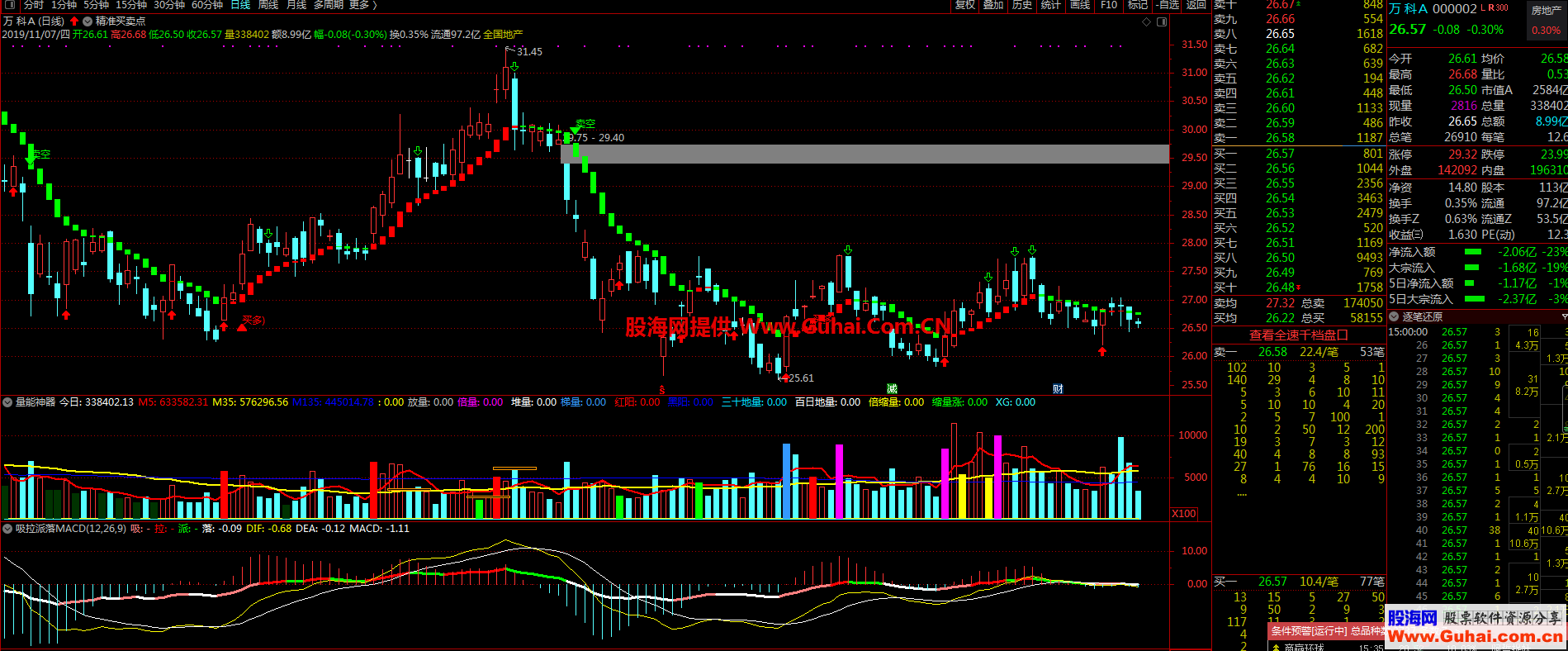Click the X100 volume scale label
This screenshot has width=1568, height=651.
1184,513
